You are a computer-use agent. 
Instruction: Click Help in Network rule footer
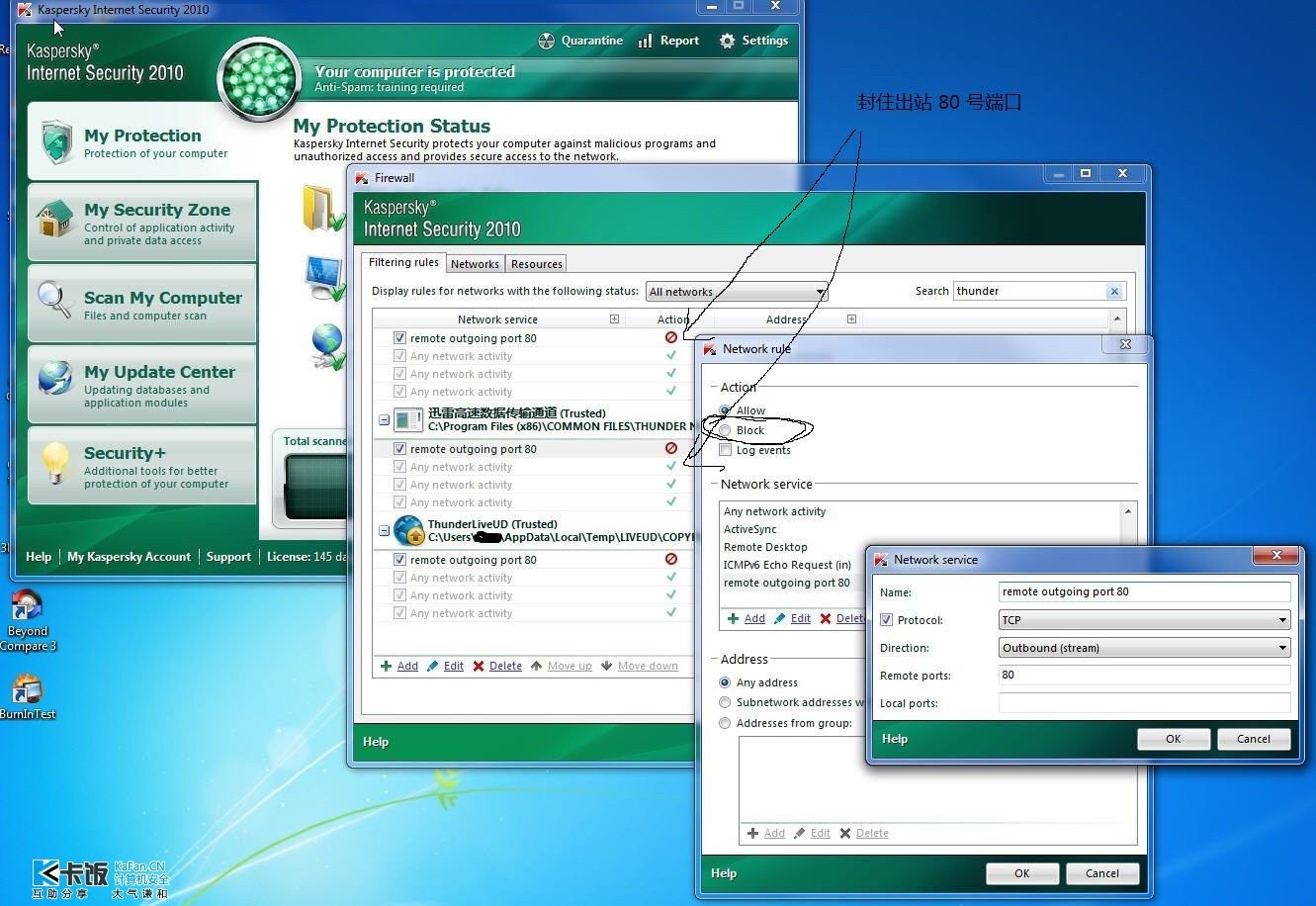(724, 873)
